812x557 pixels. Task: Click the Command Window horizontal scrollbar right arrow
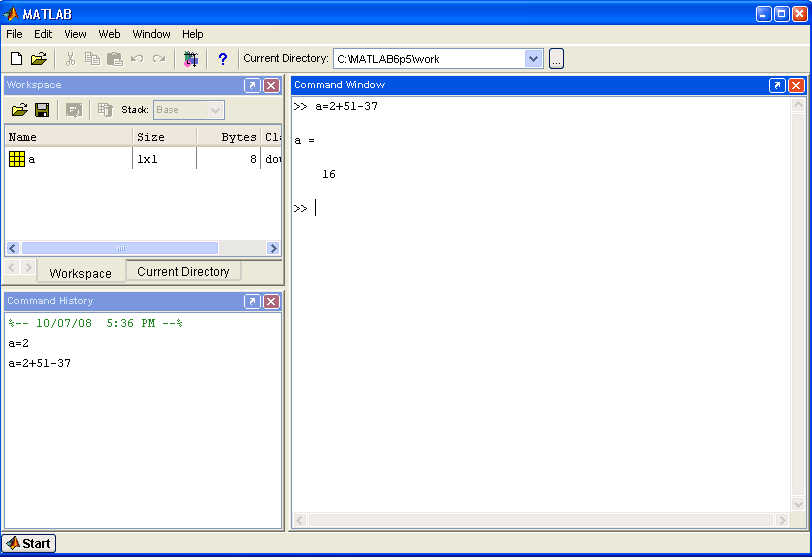[782, 520]
